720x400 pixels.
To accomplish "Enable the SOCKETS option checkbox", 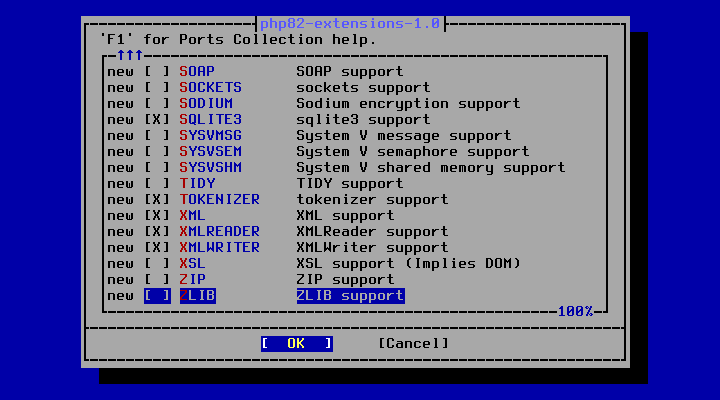I will click(157, 88).
